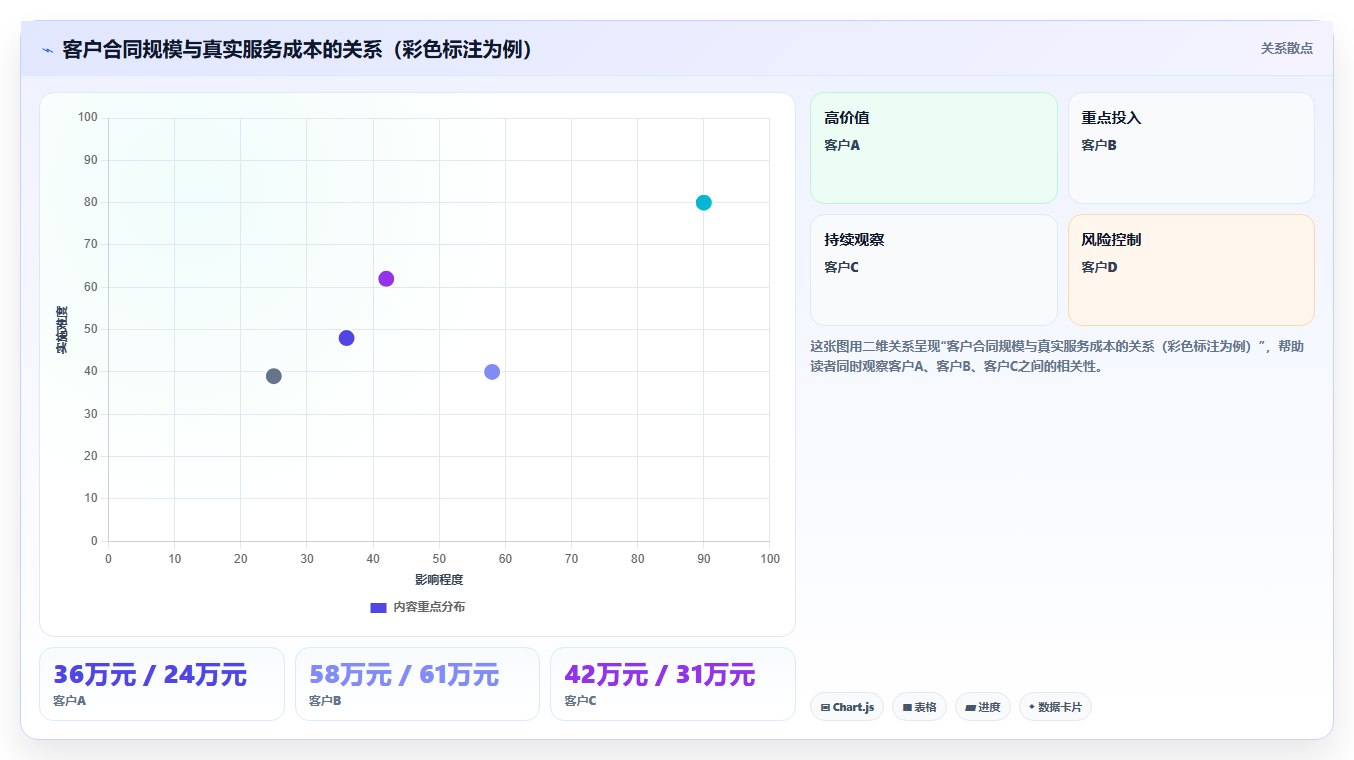The height and width of the screenshot is (760, 1354).
Task: Click the 60 tick on the x-axis
Action: tap(505, 559)
